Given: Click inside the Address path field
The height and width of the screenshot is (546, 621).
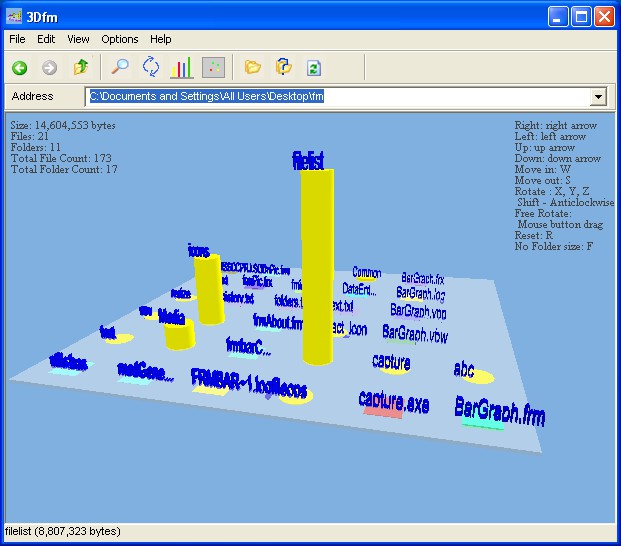Looking at the screenshot, I should (x=340, y=97).
